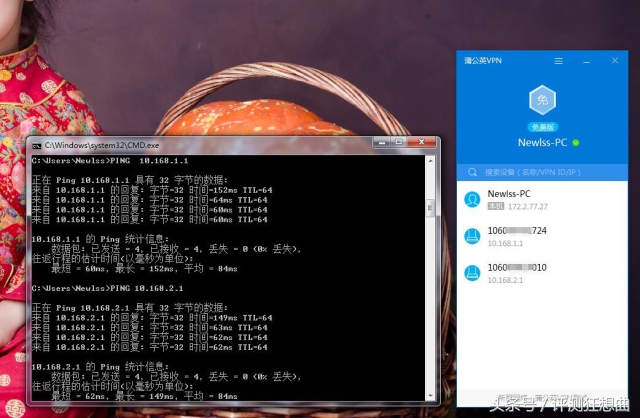The image size is (640, 418).
Task: Click the hexagon avatar logo in VPN header
Action: coord(542,100)
